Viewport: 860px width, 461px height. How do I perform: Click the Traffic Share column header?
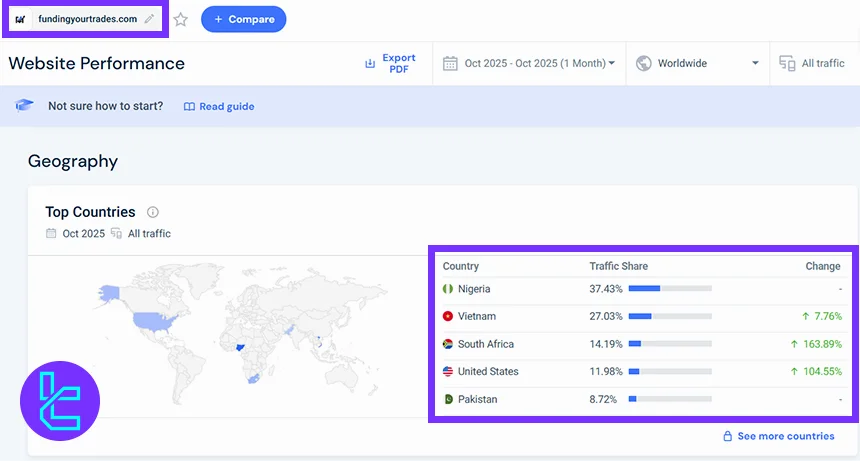(619, 266)
